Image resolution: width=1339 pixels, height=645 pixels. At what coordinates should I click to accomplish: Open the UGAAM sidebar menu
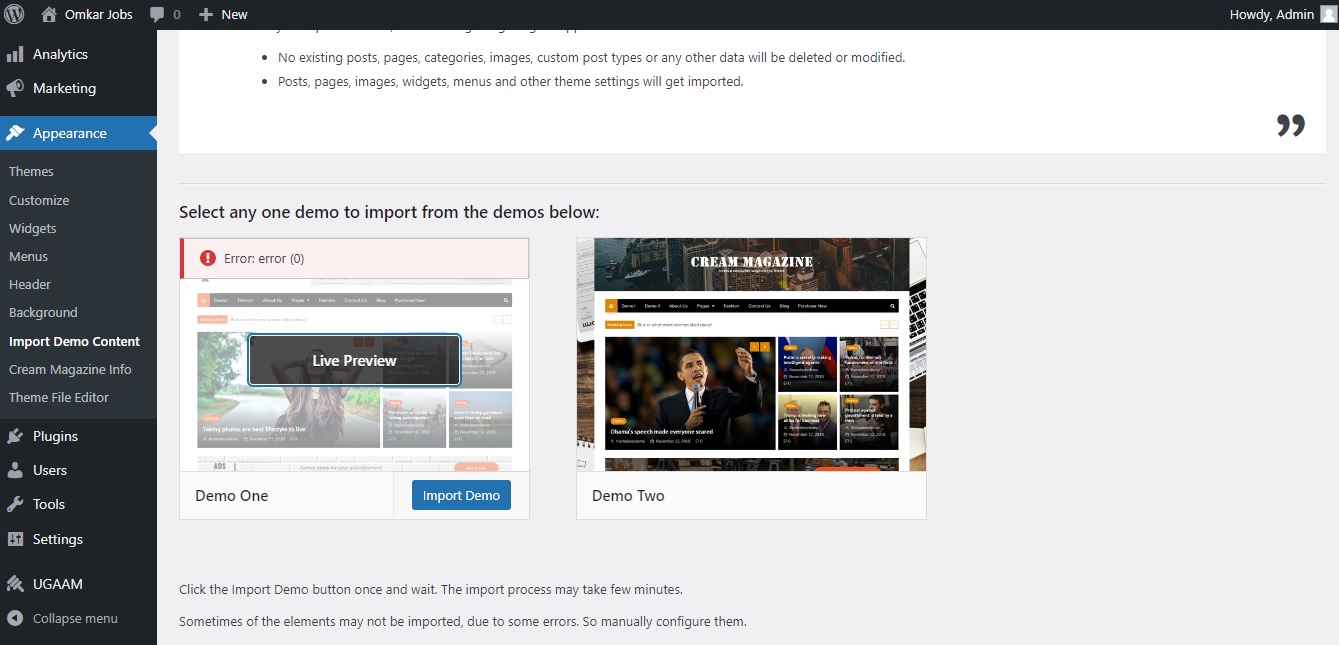coord(58,584)
